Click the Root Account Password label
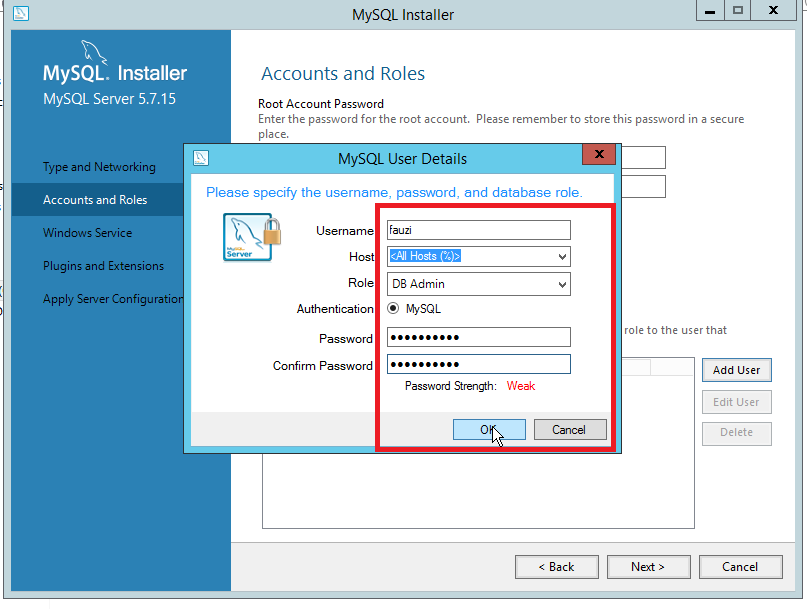This screenshot has width=807, height=609. point(321,104)
